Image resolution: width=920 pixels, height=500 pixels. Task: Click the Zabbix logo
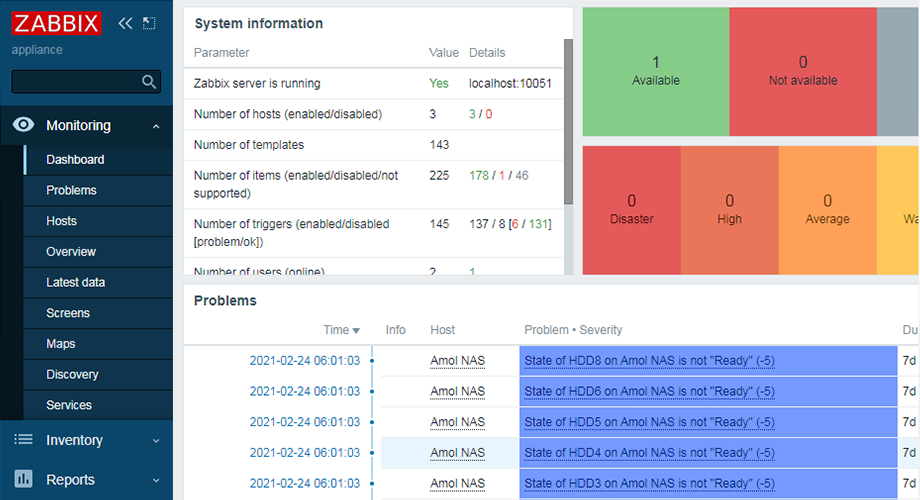click(57, 23)
